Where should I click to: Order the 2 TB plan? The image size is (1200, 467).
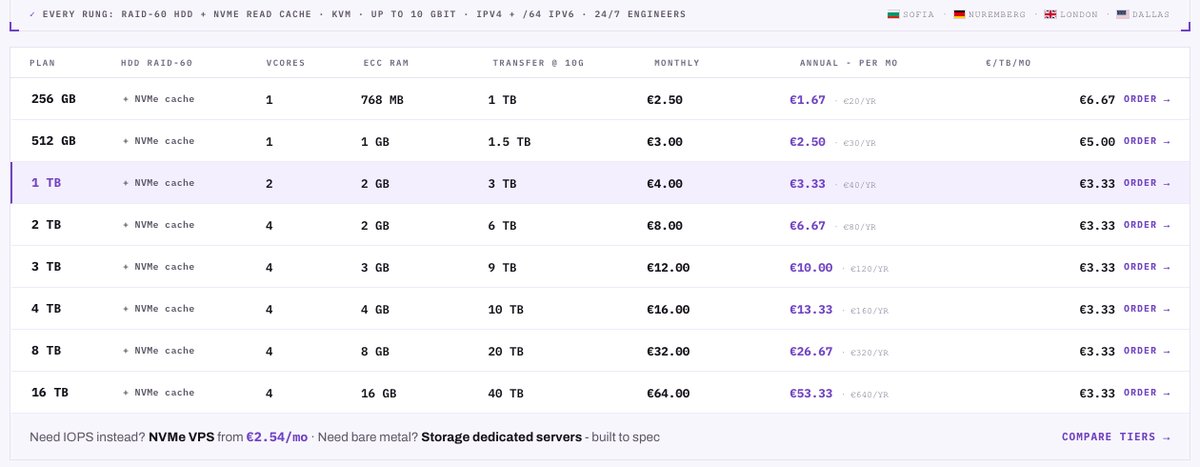1146,225
